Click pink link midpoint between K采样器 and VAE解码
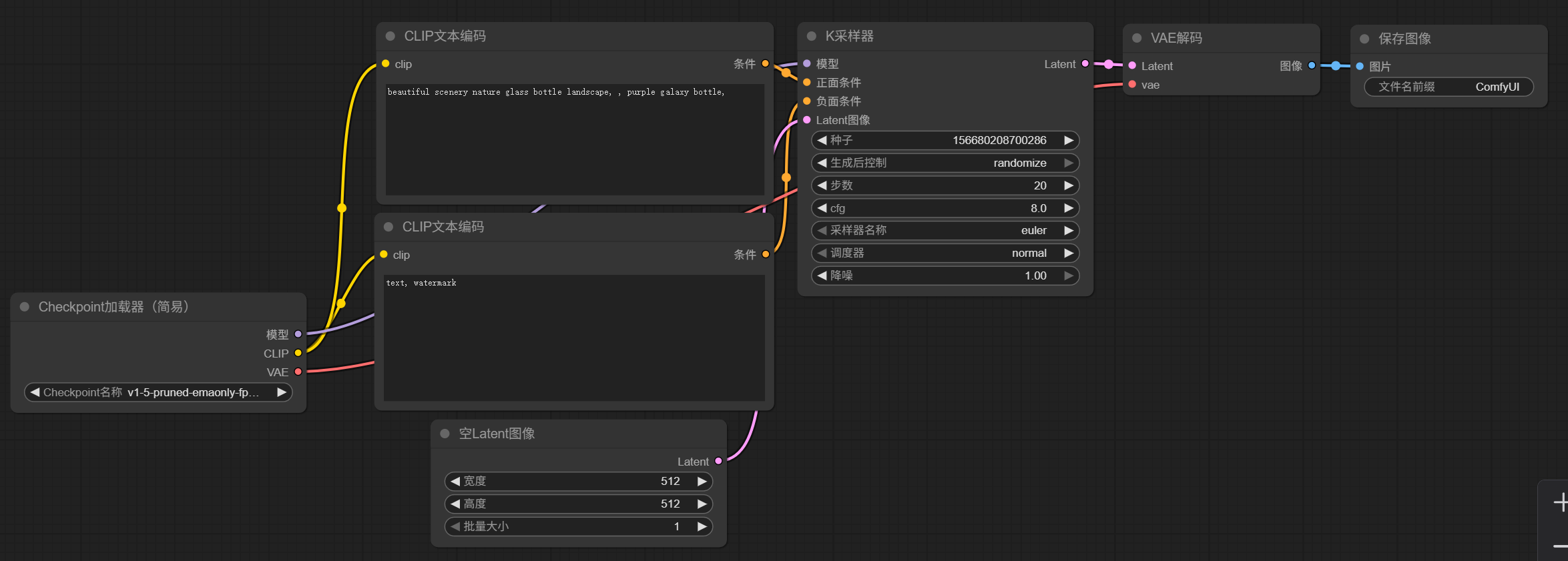 [1109, 64]
